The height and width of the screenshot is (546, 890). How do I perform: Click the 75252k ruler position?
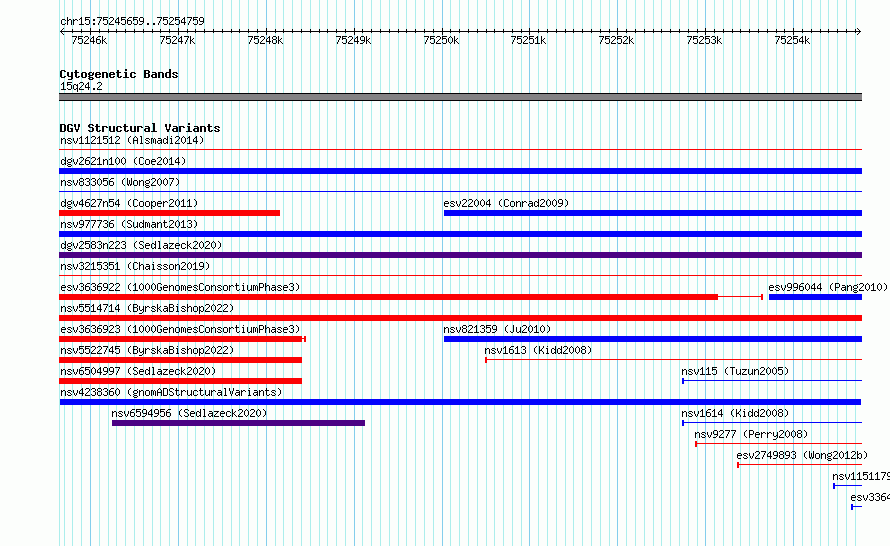pyautogui.click(x=616, y=40)
